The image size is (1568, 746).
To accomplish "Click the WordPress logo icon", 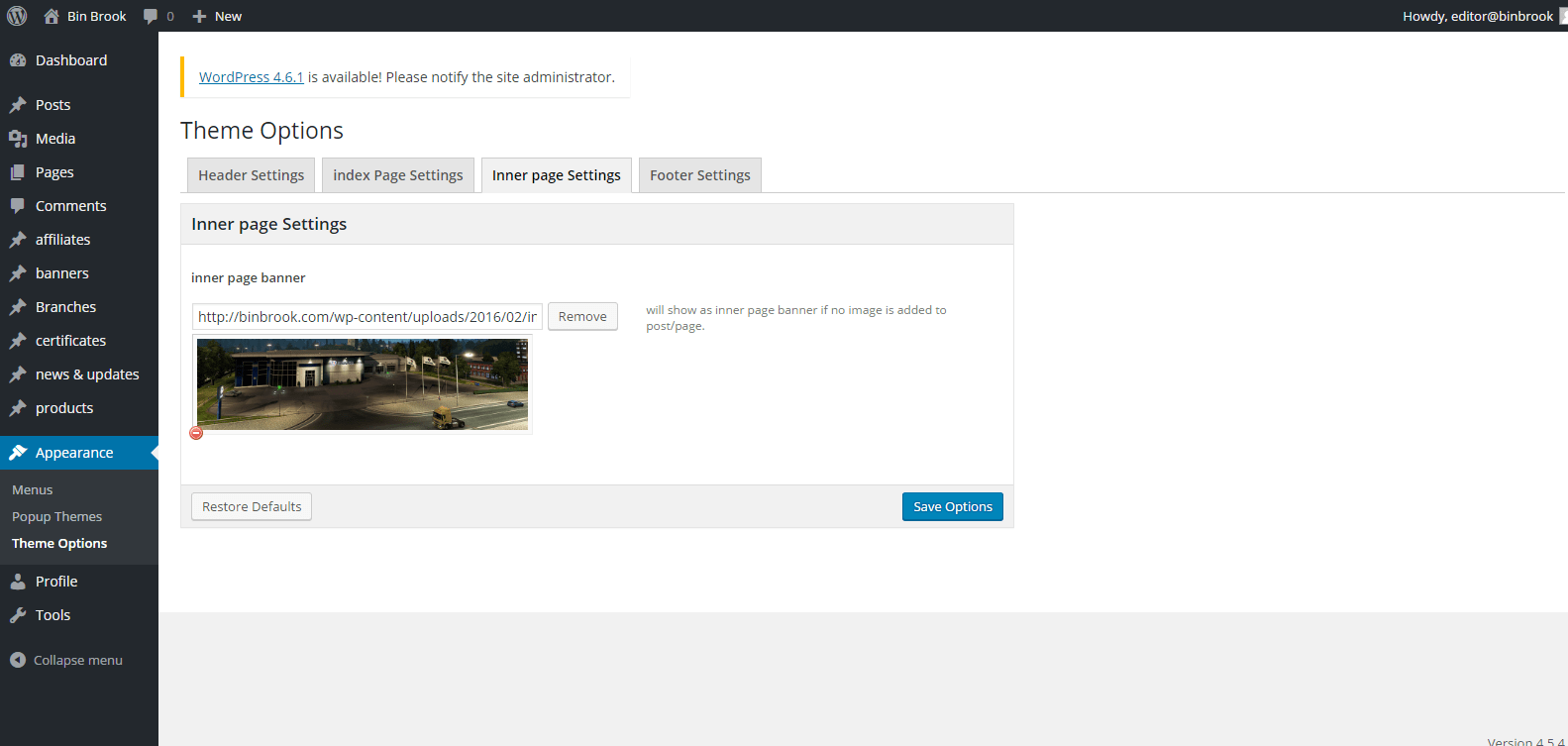I will [x=17, y=16].
